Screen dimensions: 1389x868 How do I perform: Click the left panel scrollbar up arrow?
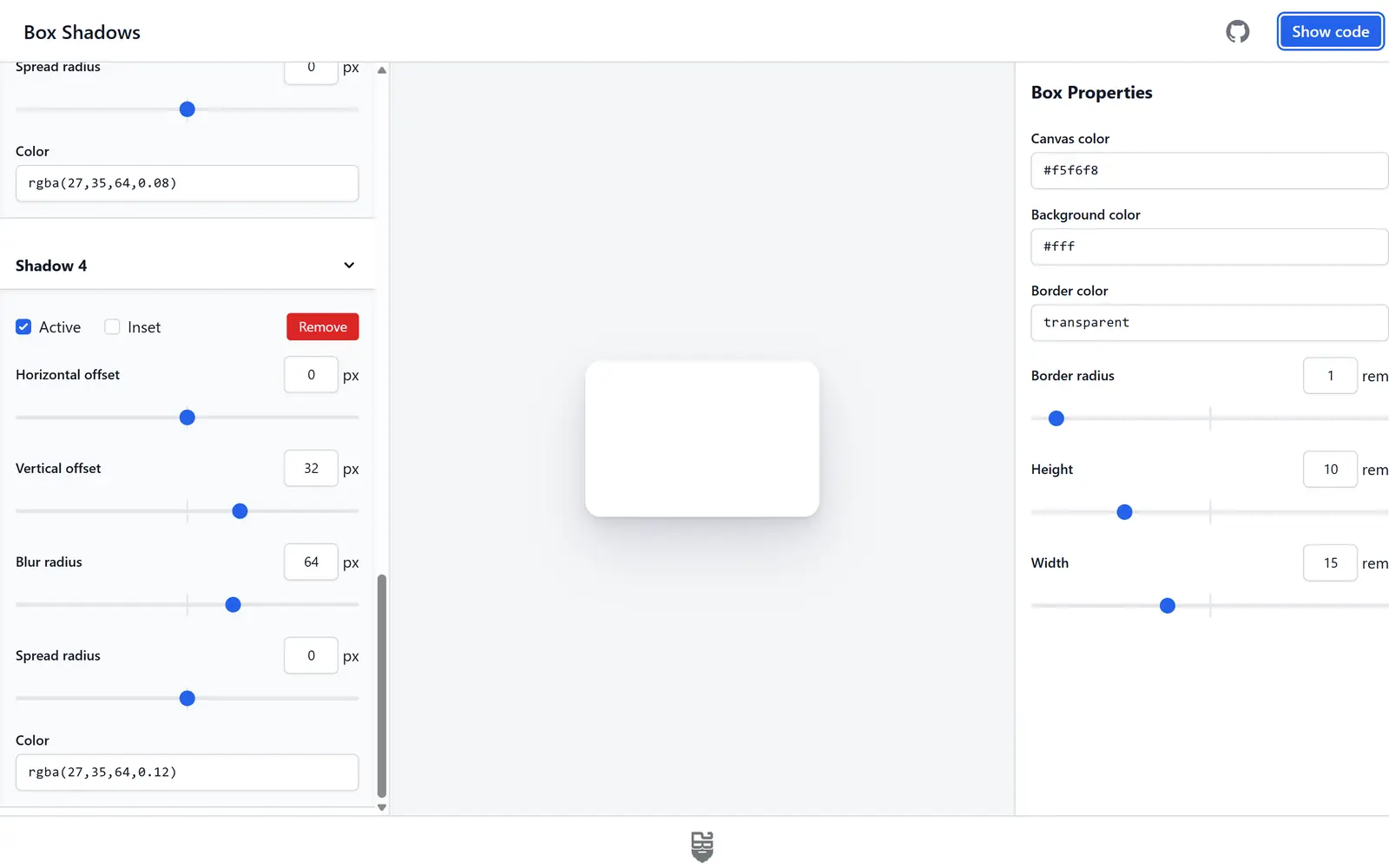pyautogui.click(x=382, y=70)
